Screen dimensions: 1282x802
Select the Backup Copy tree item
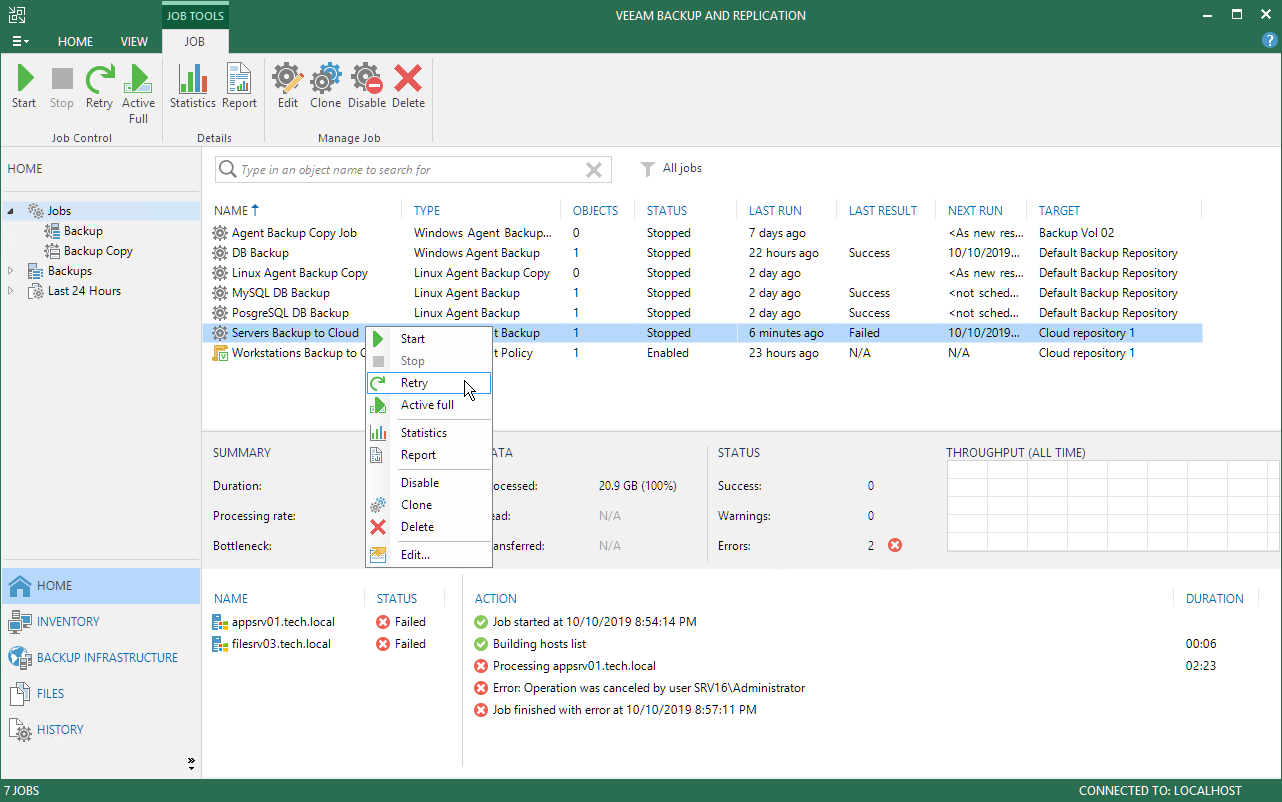point(98,251)
